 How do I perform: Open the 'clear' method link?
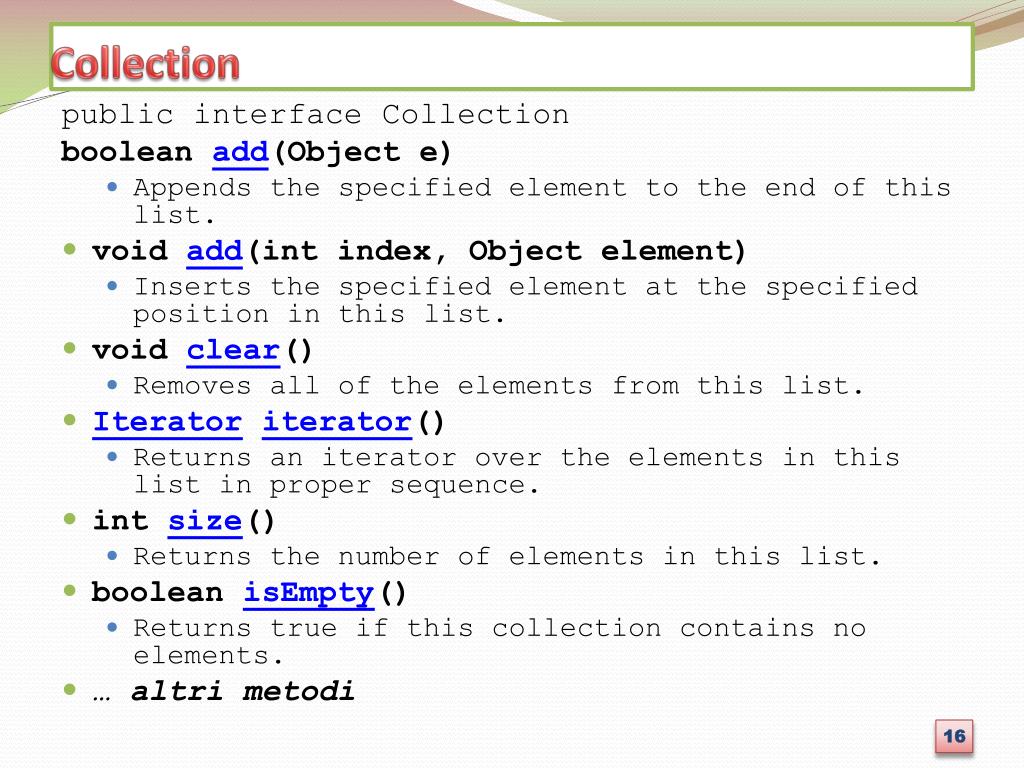(233, 351)
